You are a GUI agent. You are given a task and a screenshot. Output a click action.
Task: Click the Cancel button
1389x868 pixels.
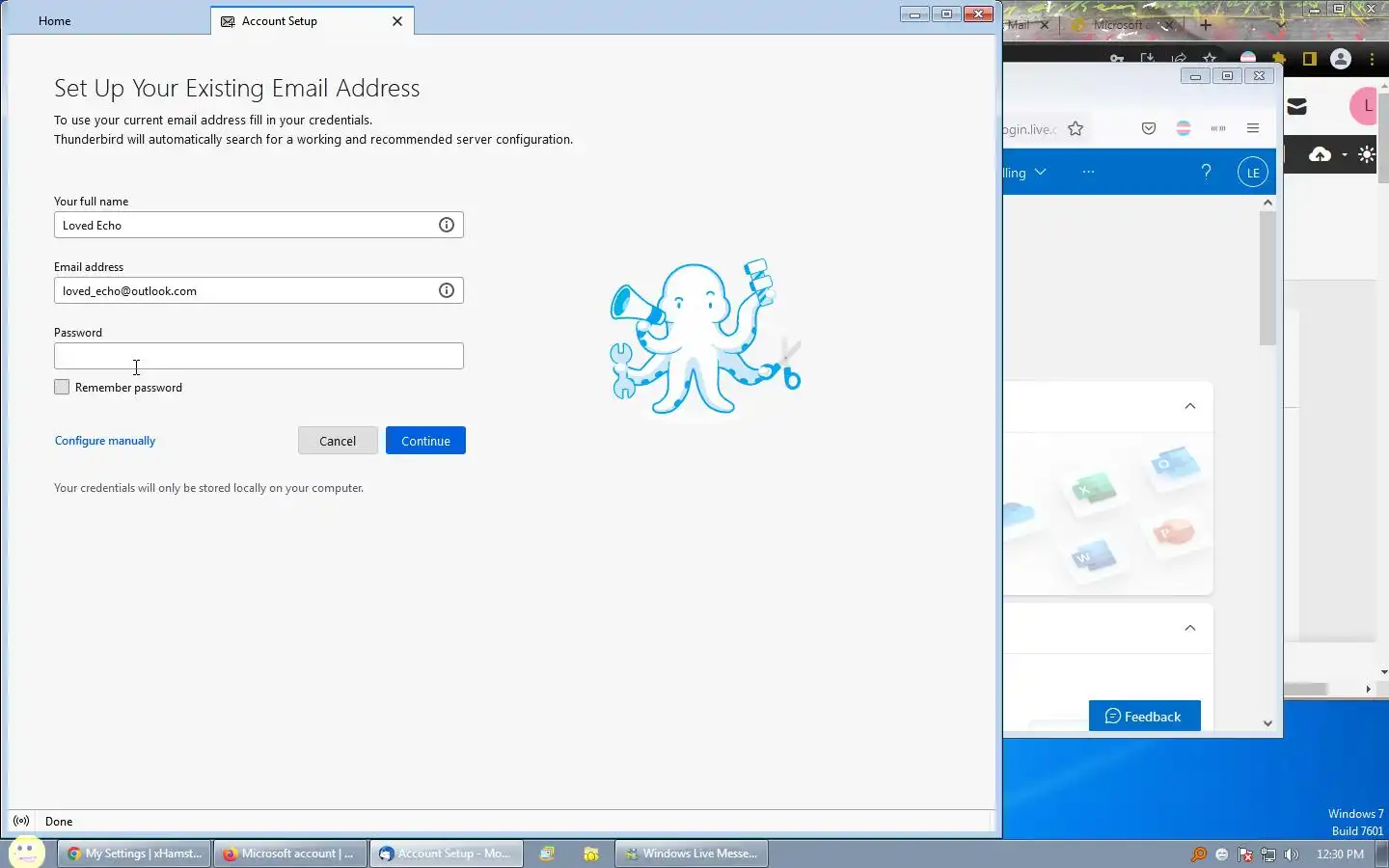(x=338, y=441)
